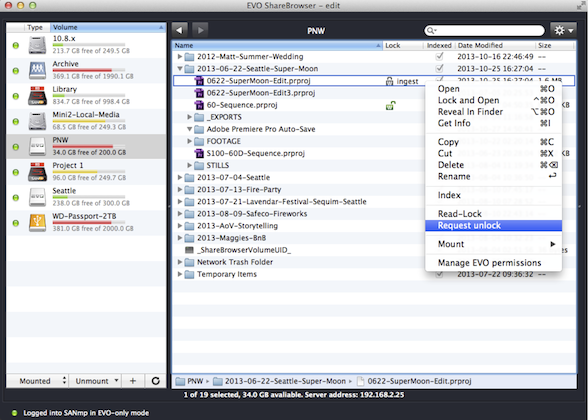Viewport: 588px width, 420px height.
Task: Click the Archive capacity usage bar
Action: [x=88, y=70]
